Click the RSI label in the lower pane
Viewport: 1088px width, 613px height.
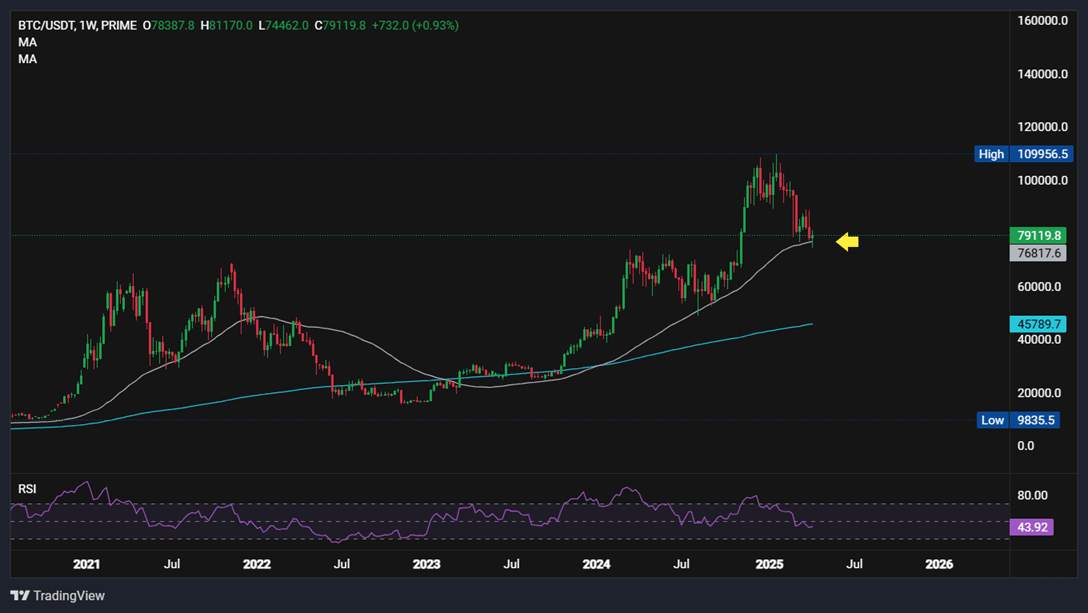(x=27, y=488)
